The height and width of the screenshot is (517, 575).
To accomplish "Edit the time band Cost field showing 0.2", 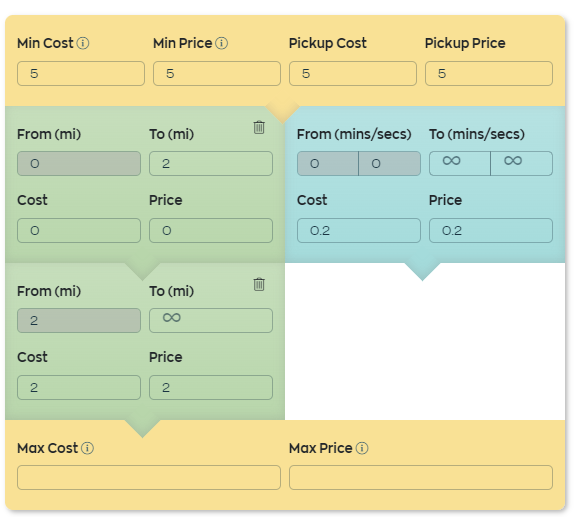I will click(359, 231).
